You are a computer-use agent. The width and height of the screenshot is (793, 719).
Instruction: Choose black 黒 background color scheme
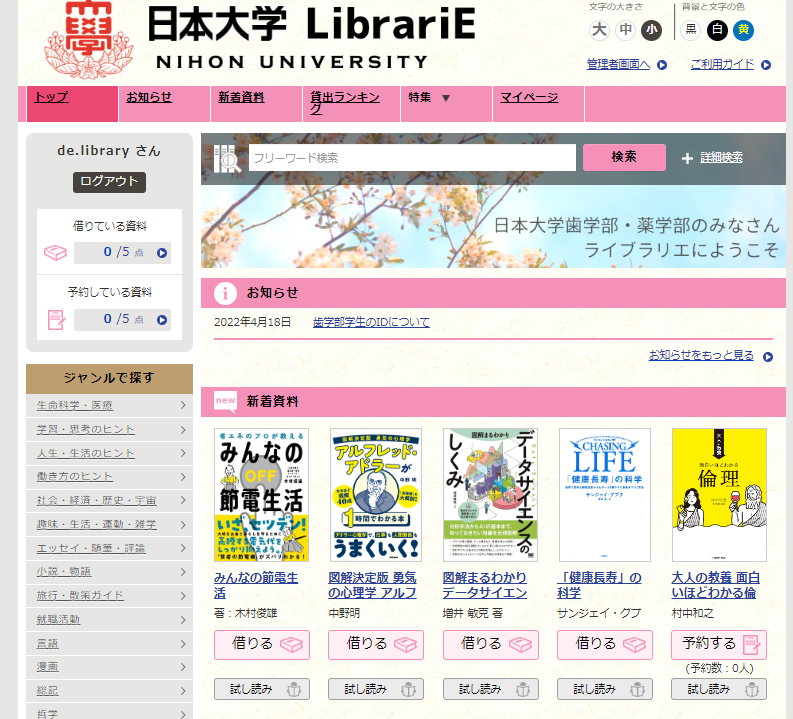pyautogui.click(x=691, y=30)
